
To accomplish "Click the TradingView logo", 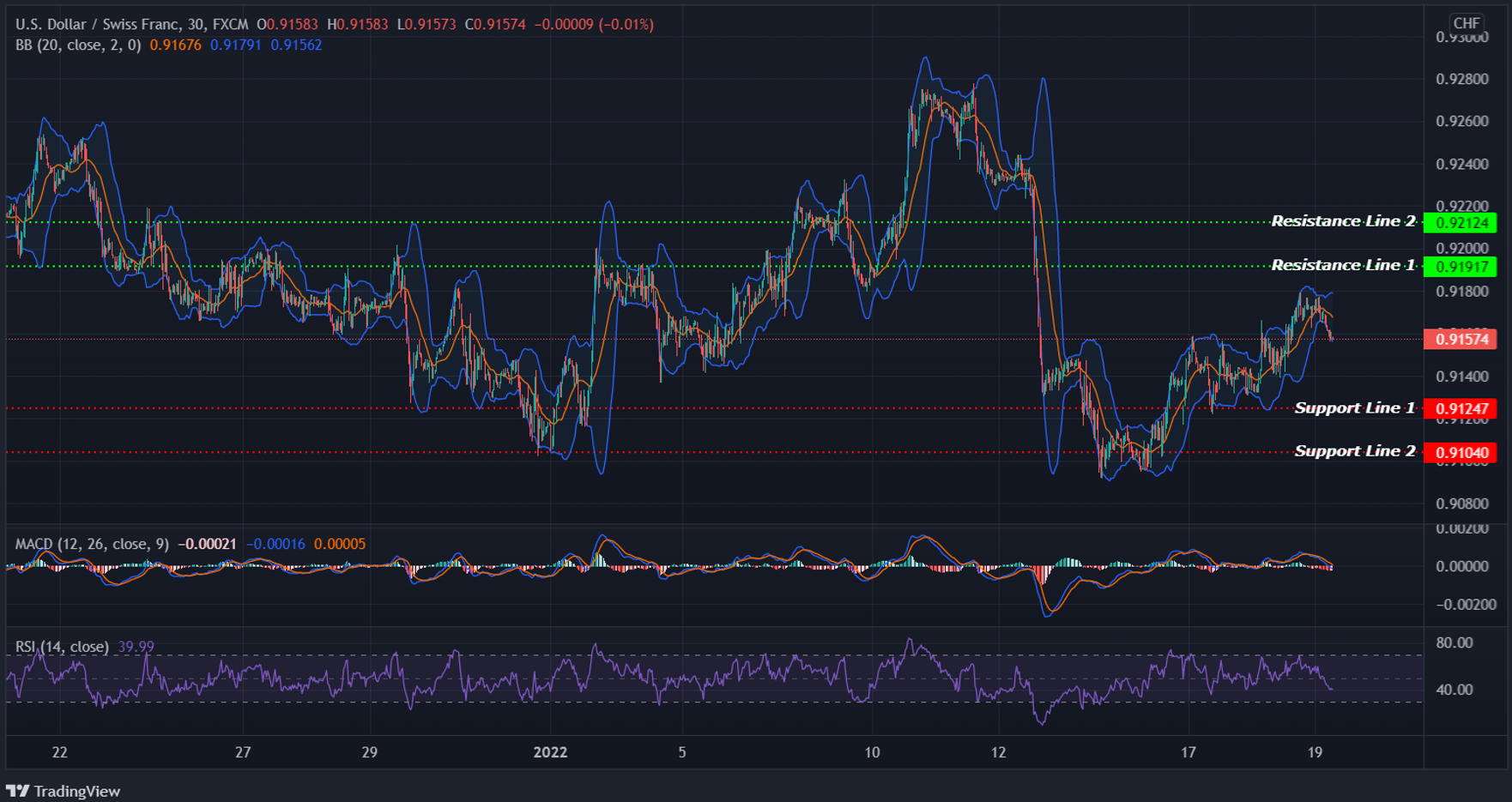I will tap(64, 790).
